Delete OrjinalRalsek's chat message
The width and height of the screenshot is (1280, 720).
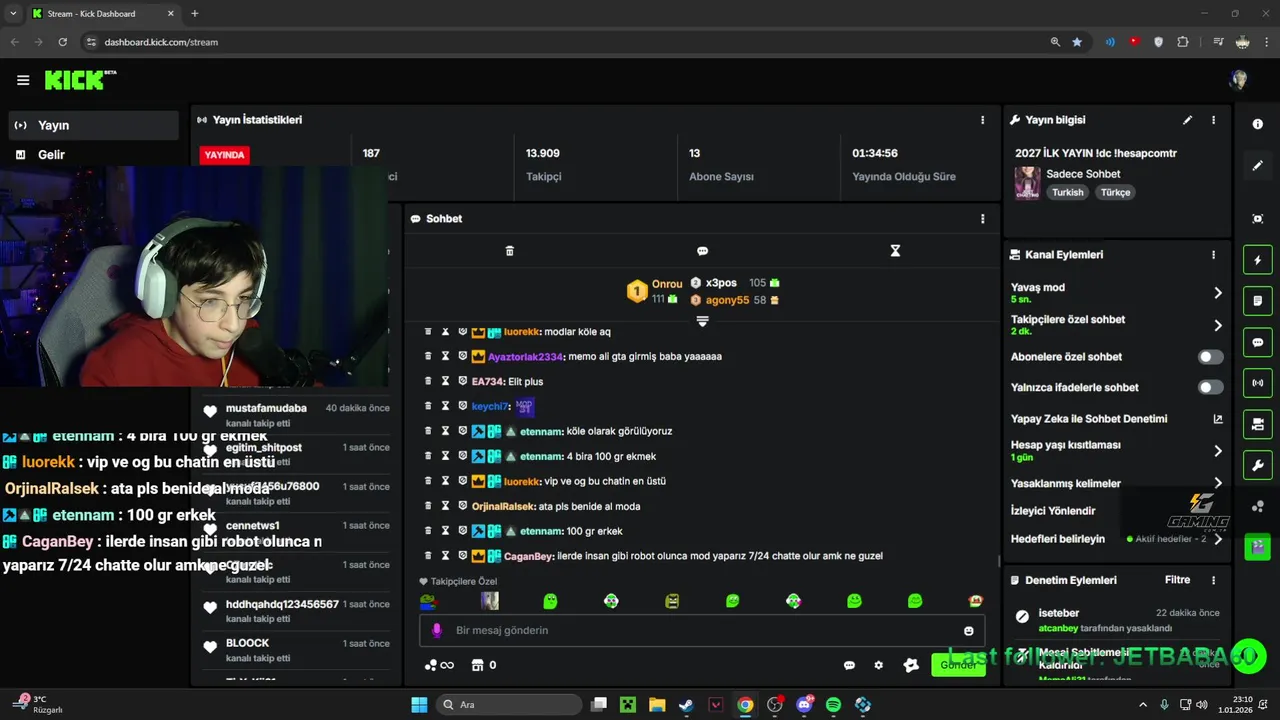pos(428,506)
